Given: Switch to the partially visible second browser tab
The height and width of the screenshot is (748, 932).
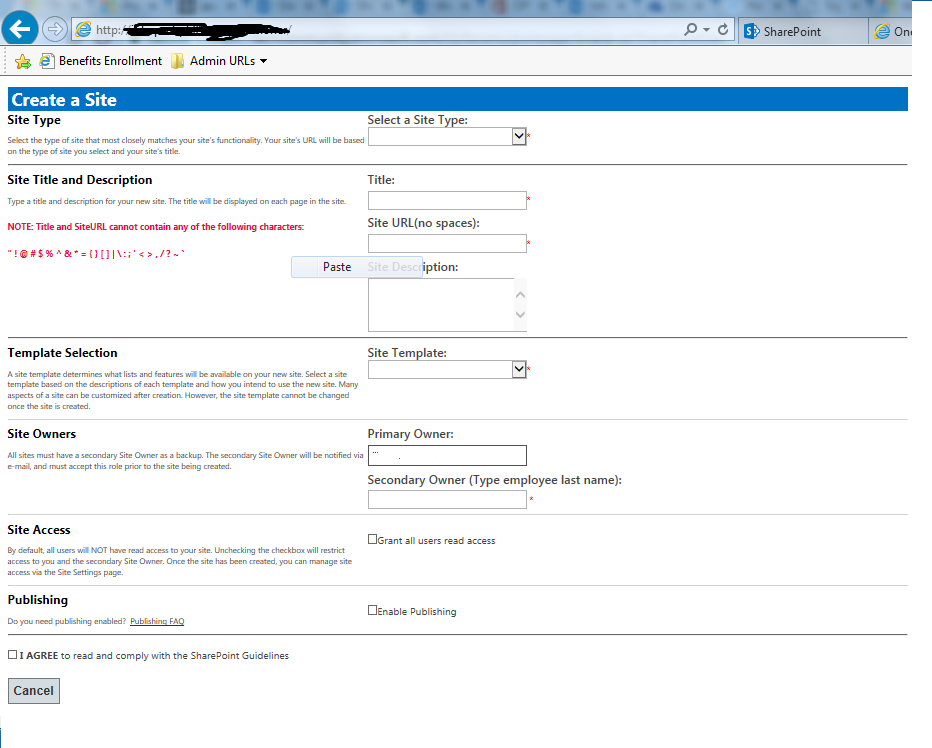Looking at the screenshot, I should [890, 32].
